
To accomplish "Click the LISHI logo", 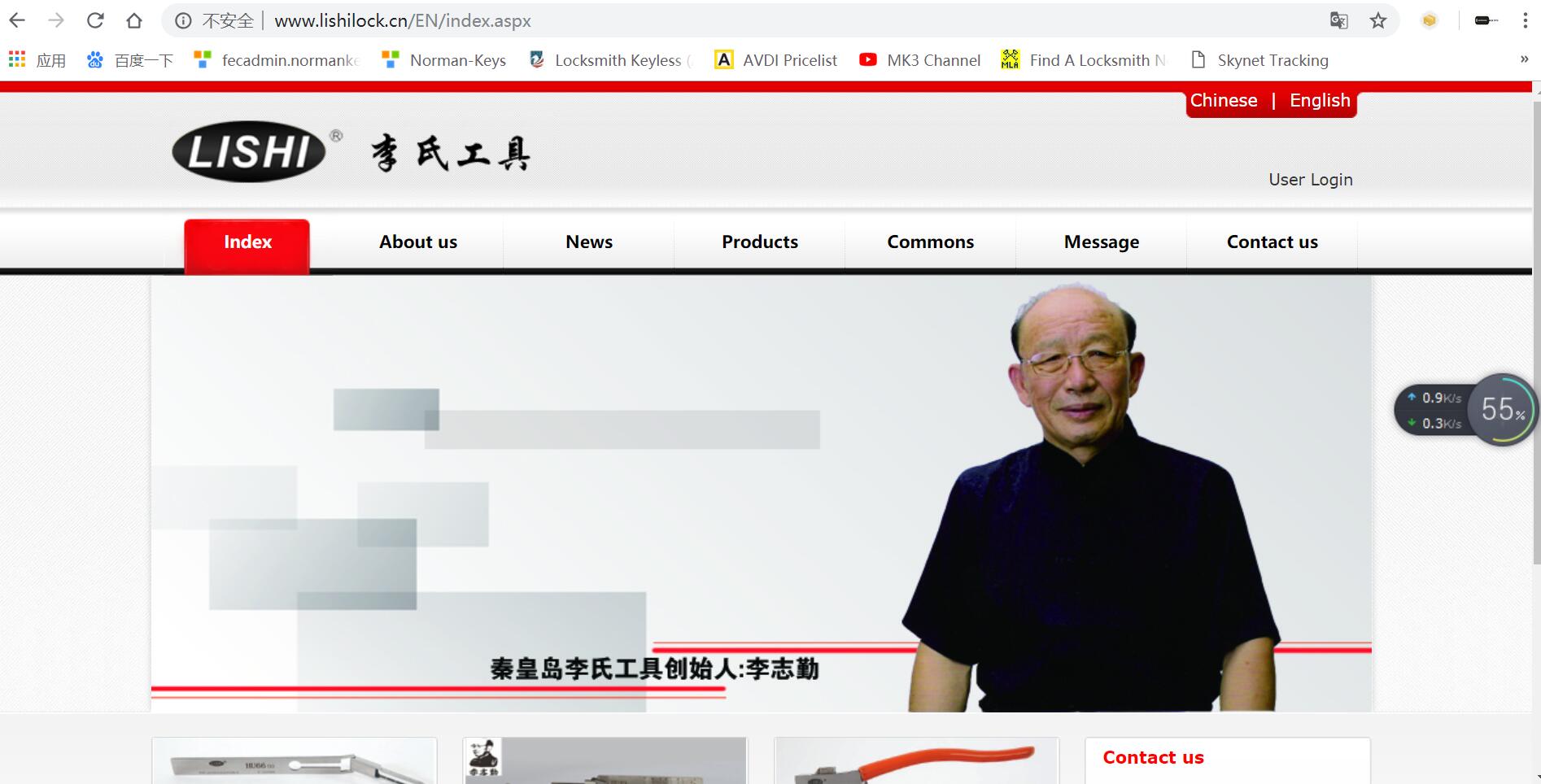I will coord(250,152).
